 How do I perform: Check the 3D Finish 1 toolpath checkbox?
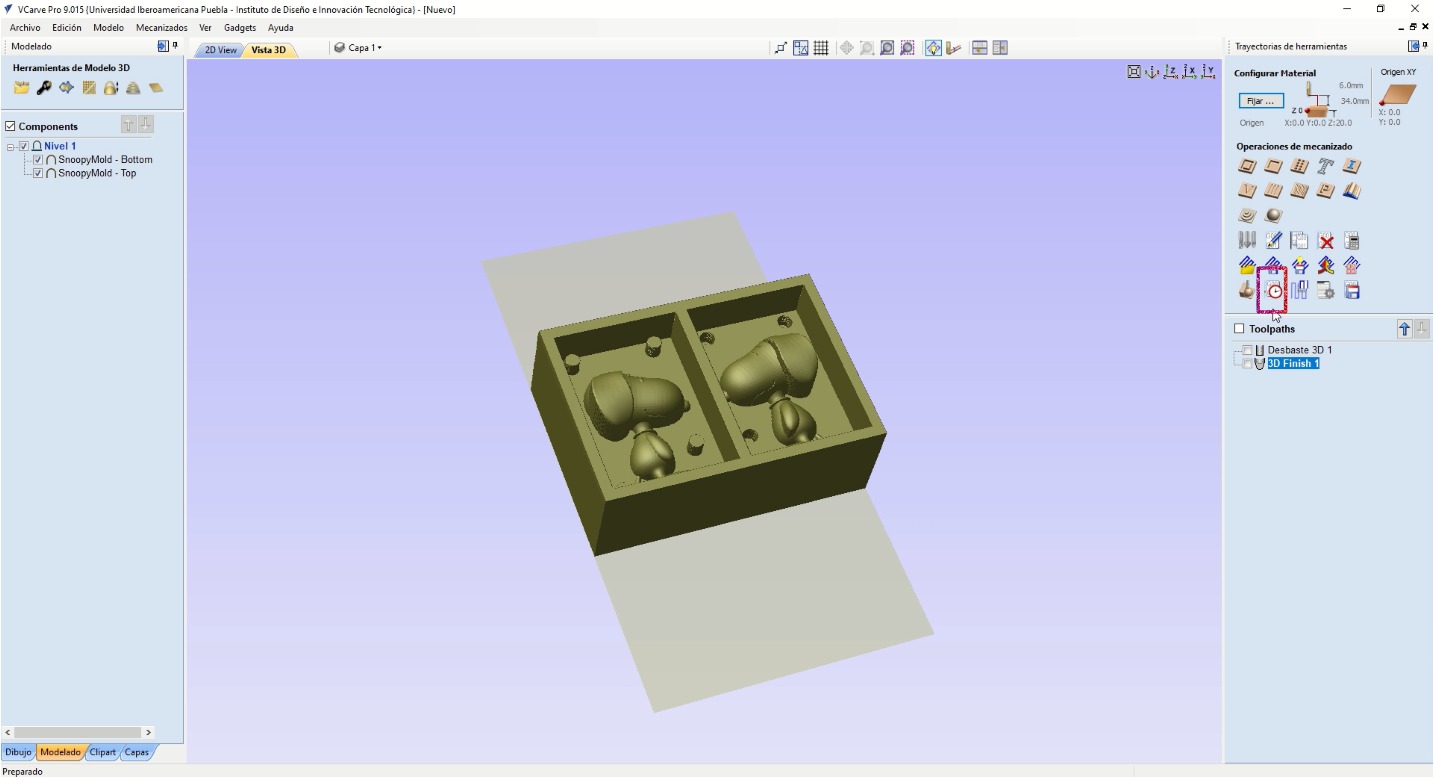[1247, 363]
